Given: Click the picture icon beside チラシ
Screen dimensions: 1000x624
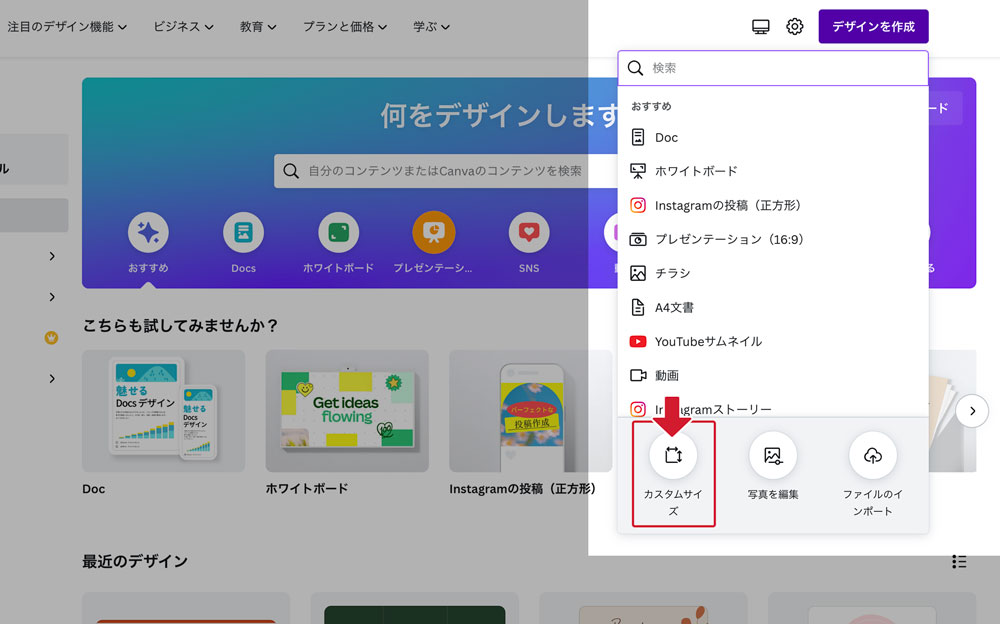Looking at the screenshot, I should [638, 273].
